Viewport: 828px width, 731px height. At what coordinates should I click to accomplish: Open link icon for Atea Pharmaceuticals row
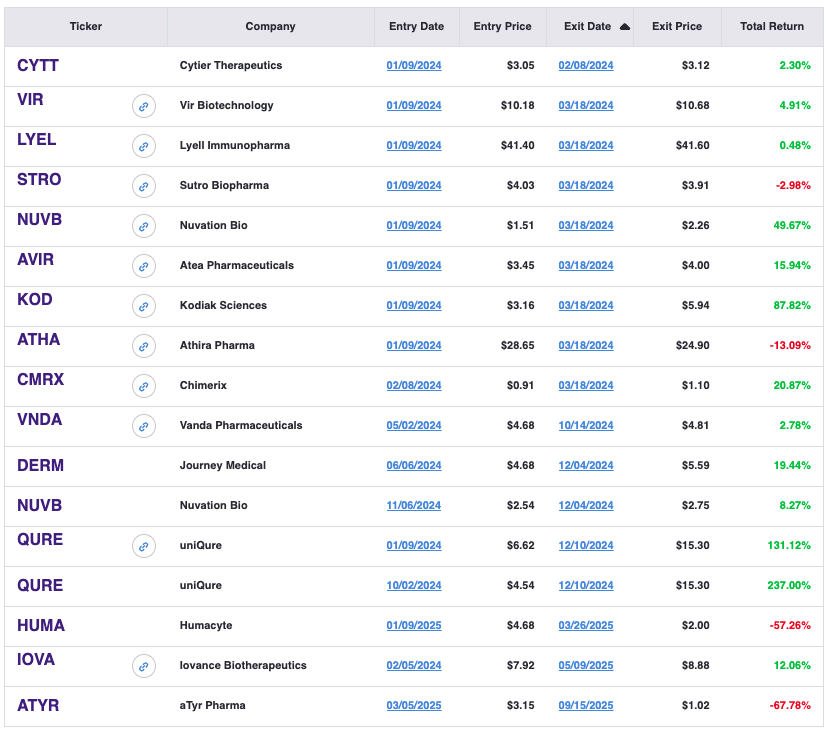[144, 266]
